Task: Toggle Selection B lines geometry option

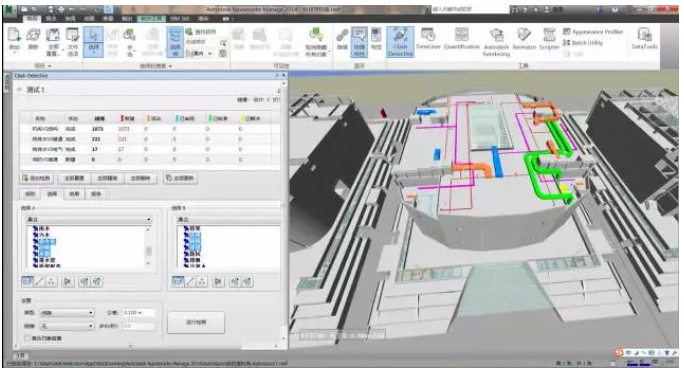Action: 190,281
